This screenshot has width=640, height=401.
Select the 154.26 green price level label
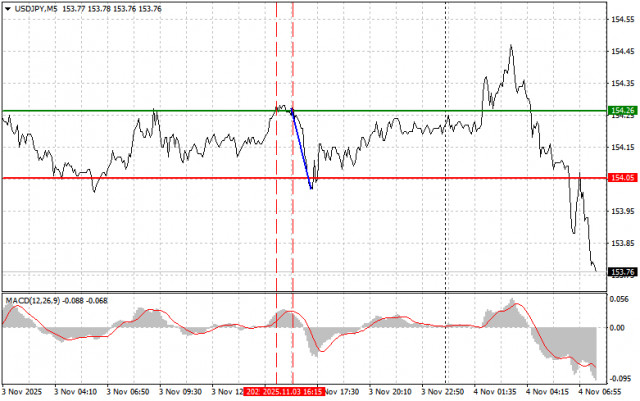coord(622,111)
